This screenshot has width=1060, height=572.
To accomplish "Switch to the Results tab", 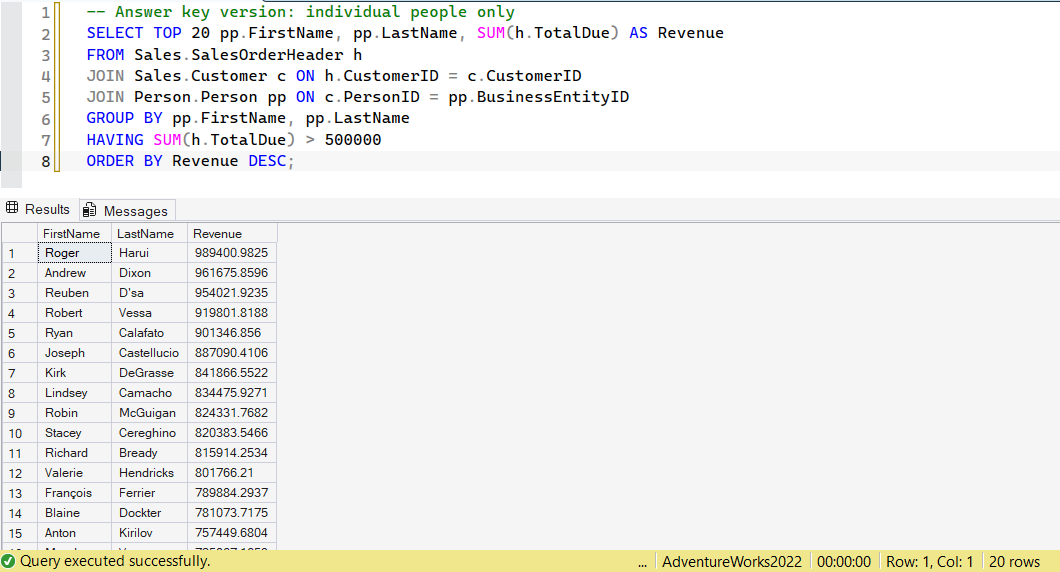I will point(39,210).
